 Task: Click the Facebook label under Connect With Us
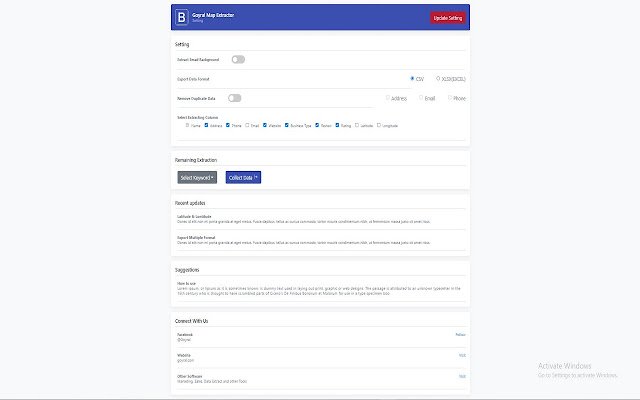click(x=185, y=335)
